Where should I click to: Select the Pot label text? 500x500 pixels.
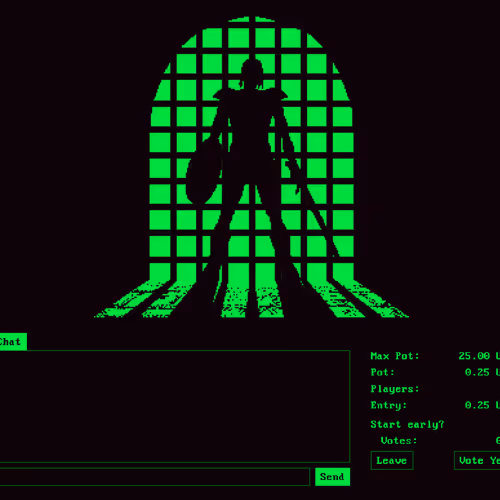coord(382,372)
